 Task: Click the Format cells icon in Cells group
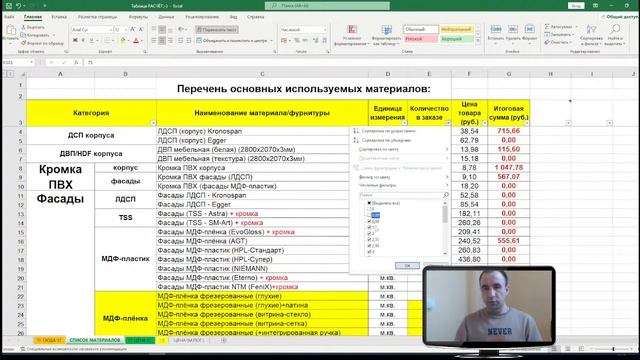(x=529, y=29)
